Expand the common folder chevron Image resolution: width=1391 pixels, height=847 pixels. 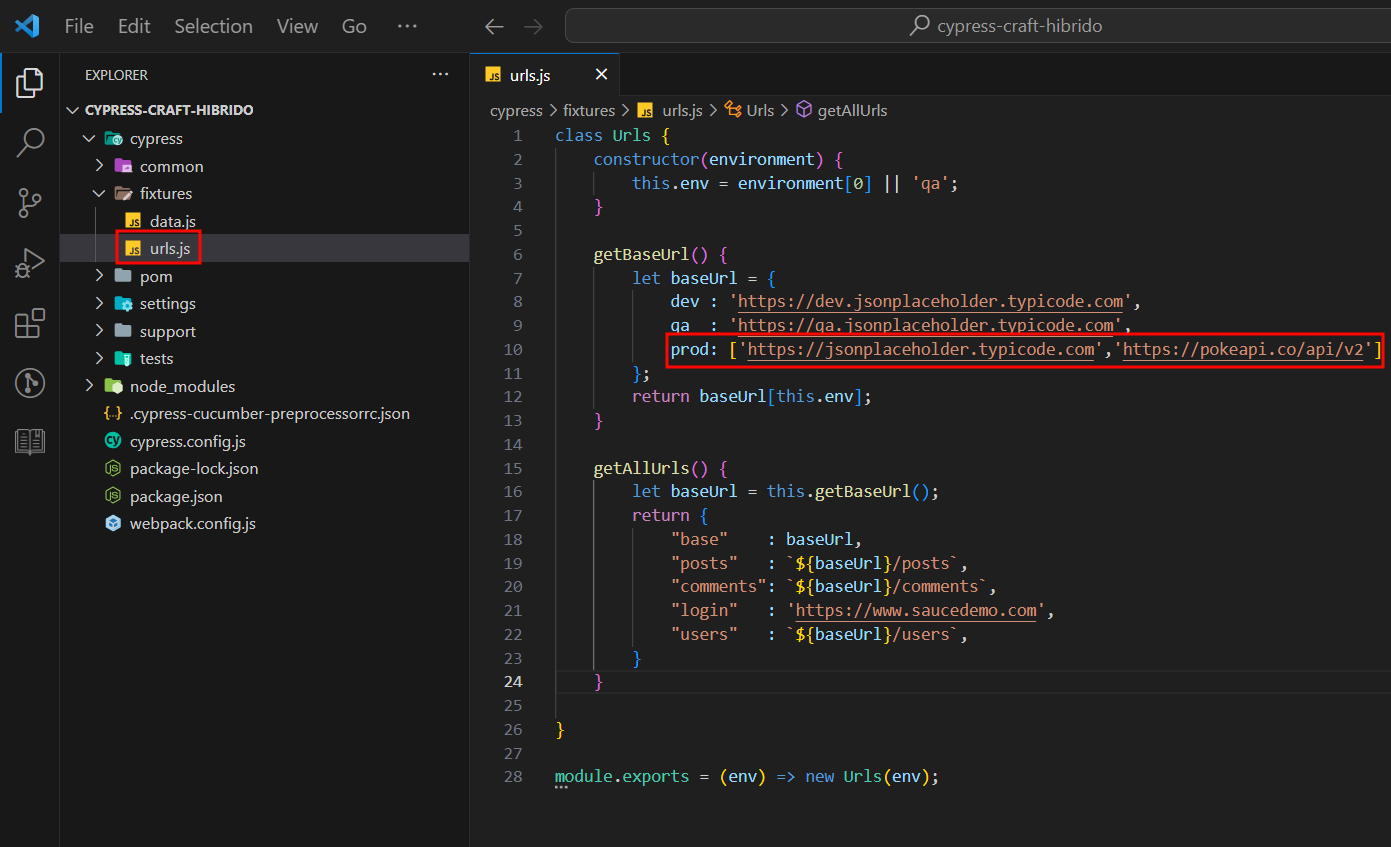pyautogui.click(x=99, y=166)
